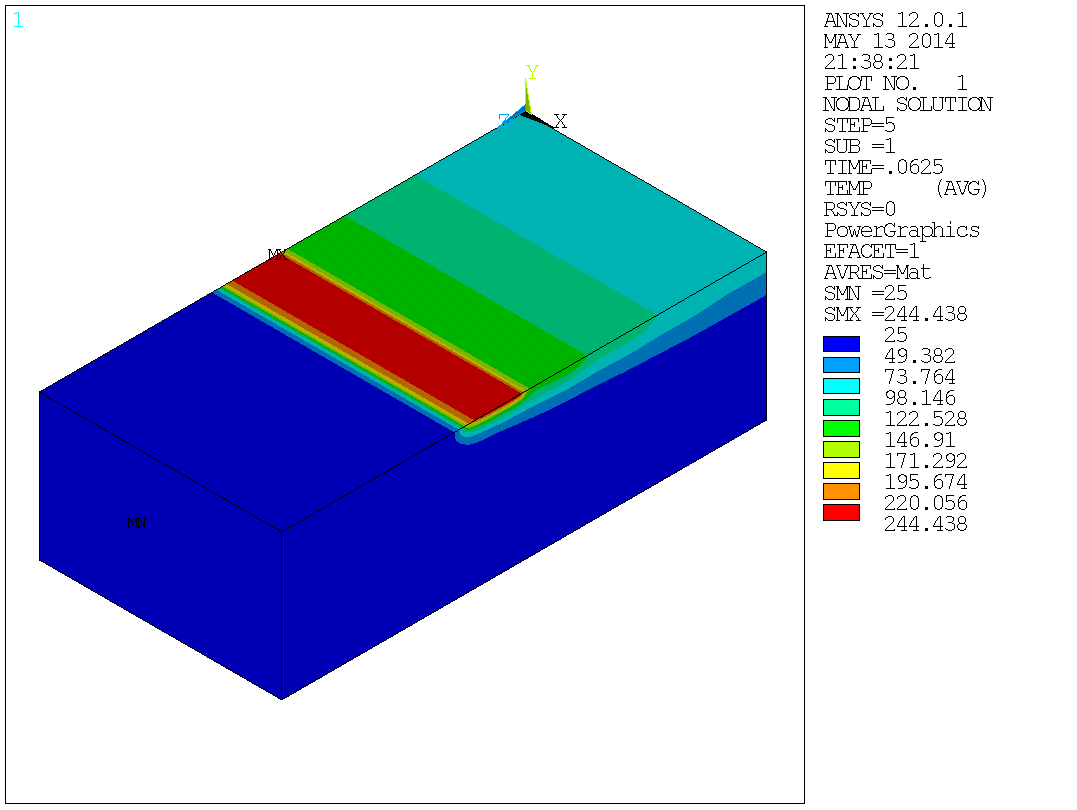This screenshot has height=810, width=1077.
Task: Click the MN minimum marker label
Action: click(136, 523)
